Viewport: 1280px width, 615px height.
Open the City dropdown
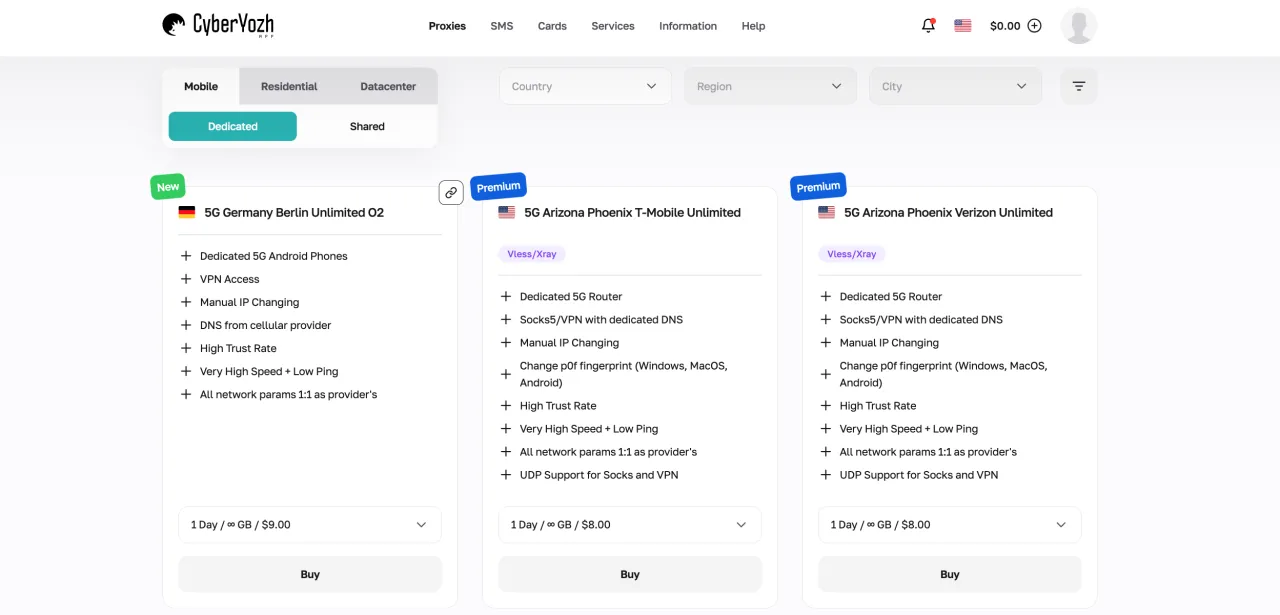point(955,86)
